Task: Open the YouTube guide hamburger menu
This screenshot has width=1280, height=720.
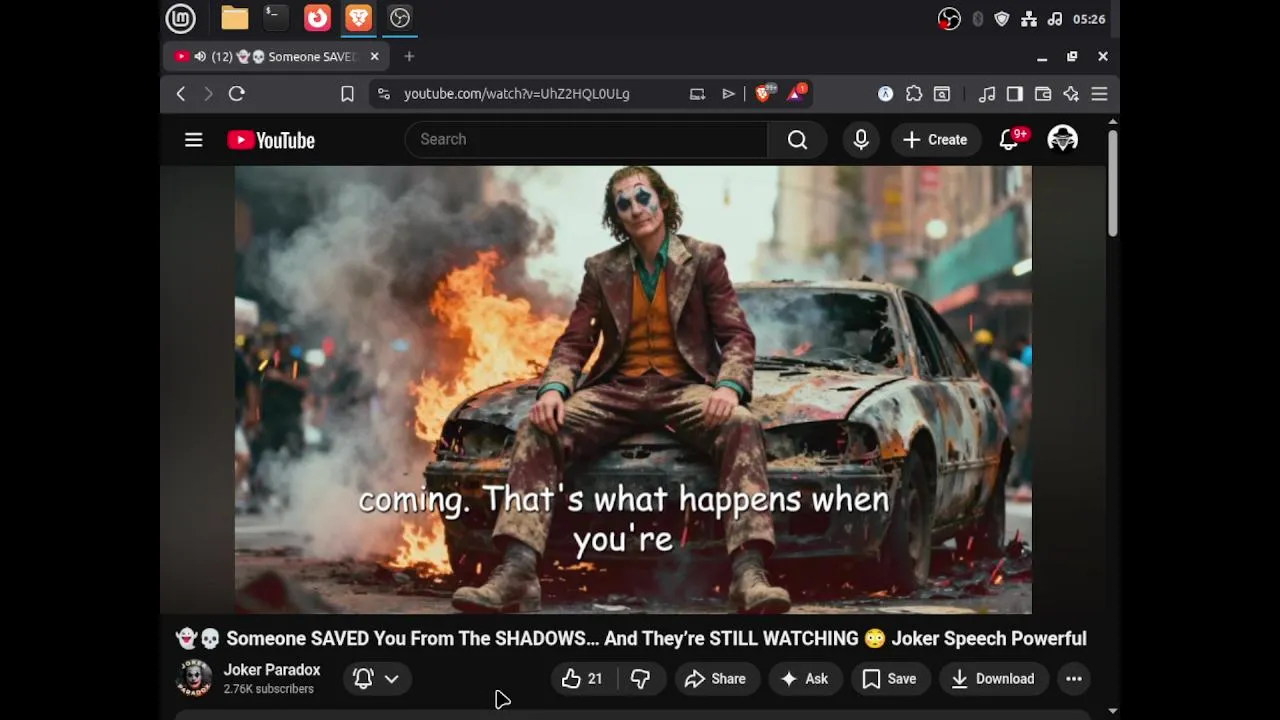Action: click(x=194, y=140)
